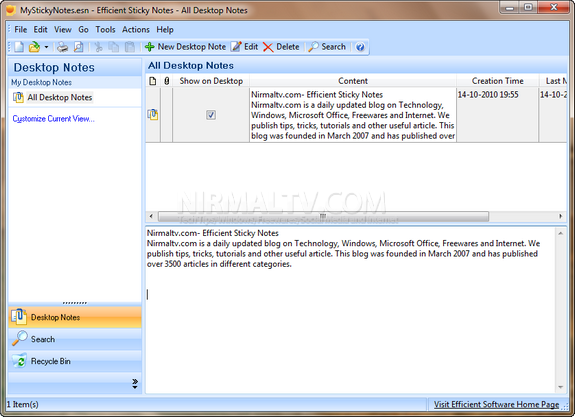The width and height of the screenshot is (575, 417).
Task: Click the note type column header icon
Action: [x=153, y=81]
